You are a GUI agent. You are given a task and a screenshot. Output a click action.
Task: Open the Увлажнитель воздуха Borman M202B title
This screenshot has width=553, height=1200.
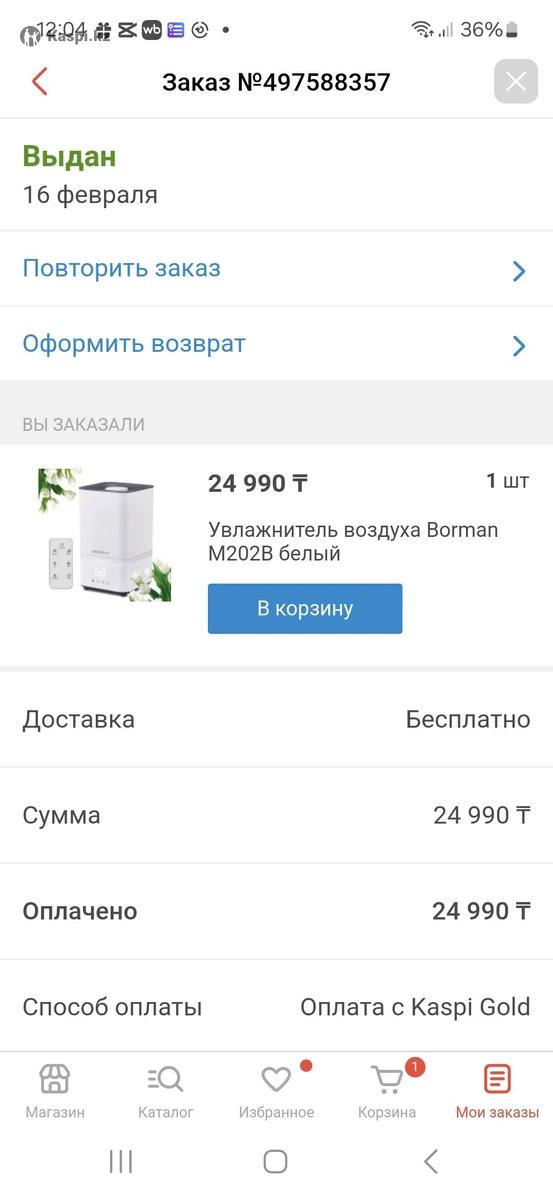(x=353, y=541)
